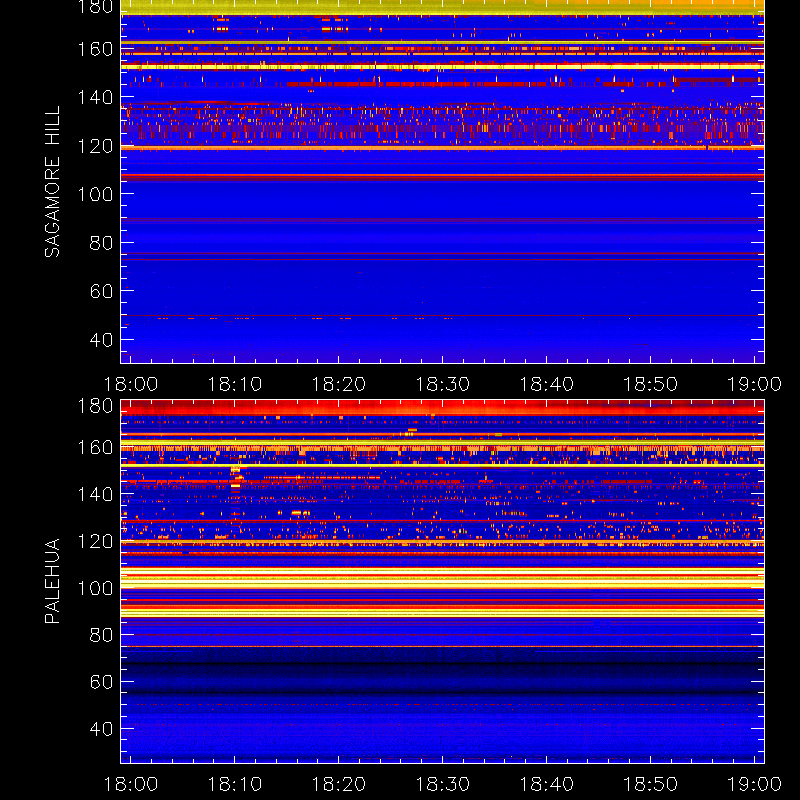This screenshot has height=800, width=800.
Task: Click the 19:00 time label under the Sagamore Hill plot
Action: coord(754,384)
